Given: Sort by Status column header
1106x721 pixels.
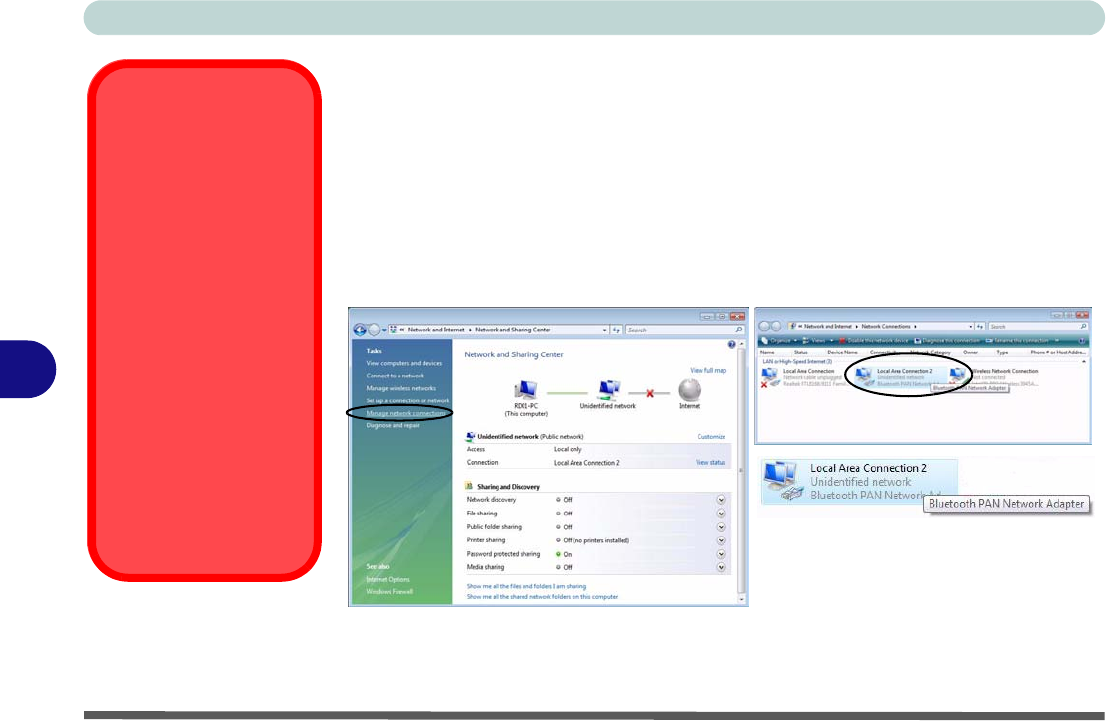Looking at the screenshot, I should tap(801, 352).
